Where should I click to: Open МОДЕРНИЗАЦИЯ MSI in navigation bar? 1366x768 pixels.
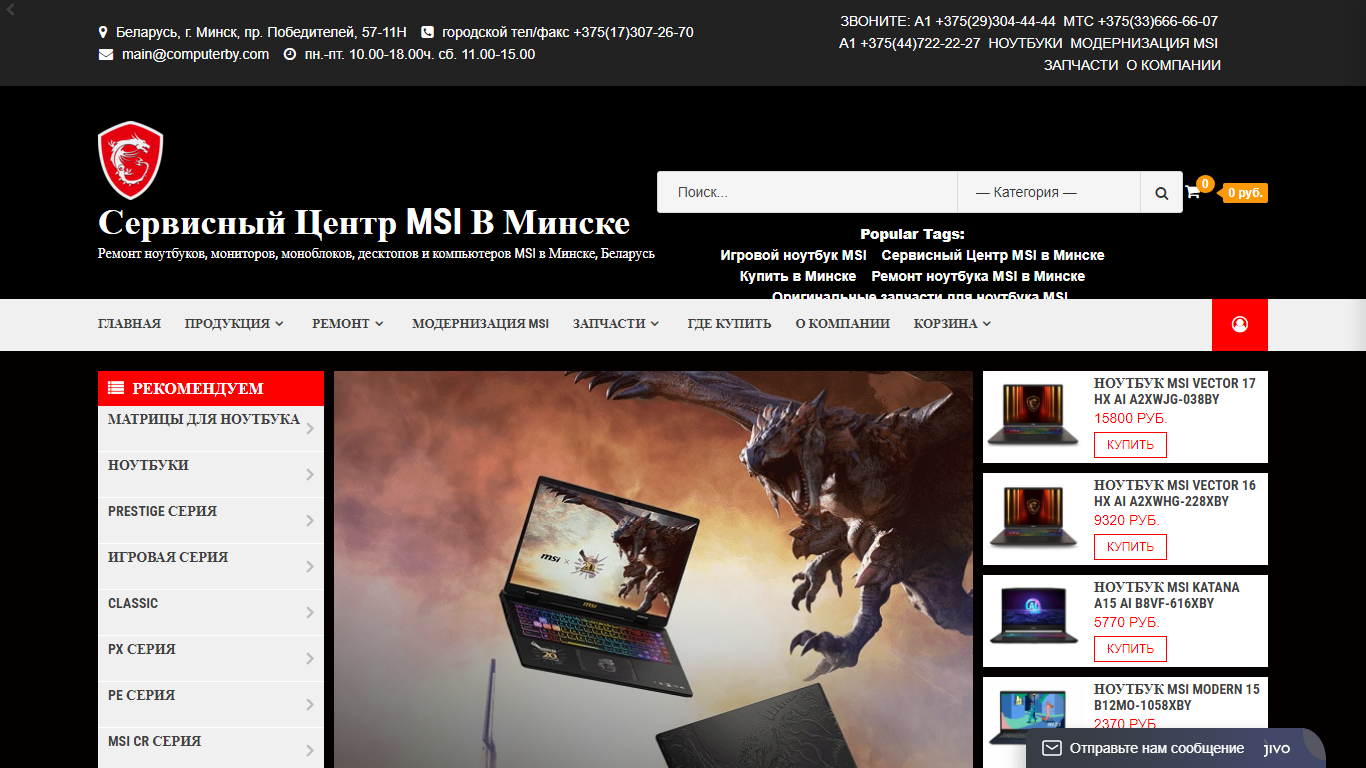point(480,324)
